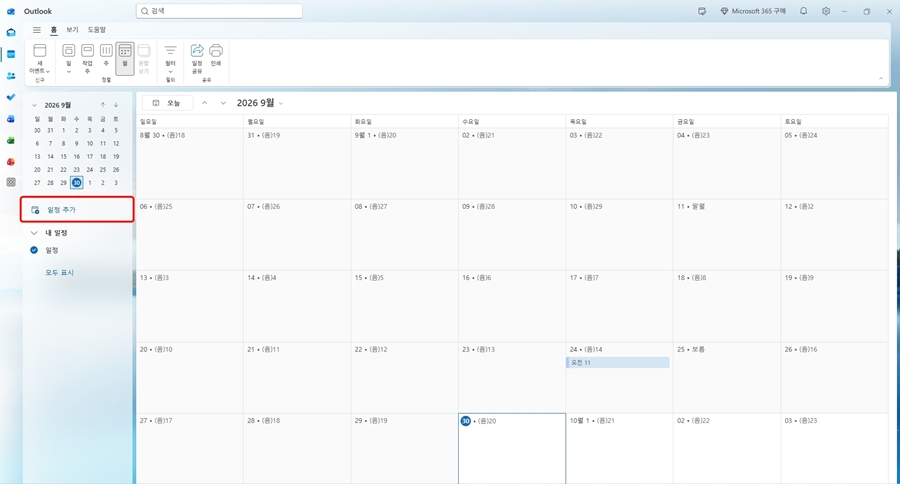Launch the Excel app from the sidebar

tap(11, 140)
